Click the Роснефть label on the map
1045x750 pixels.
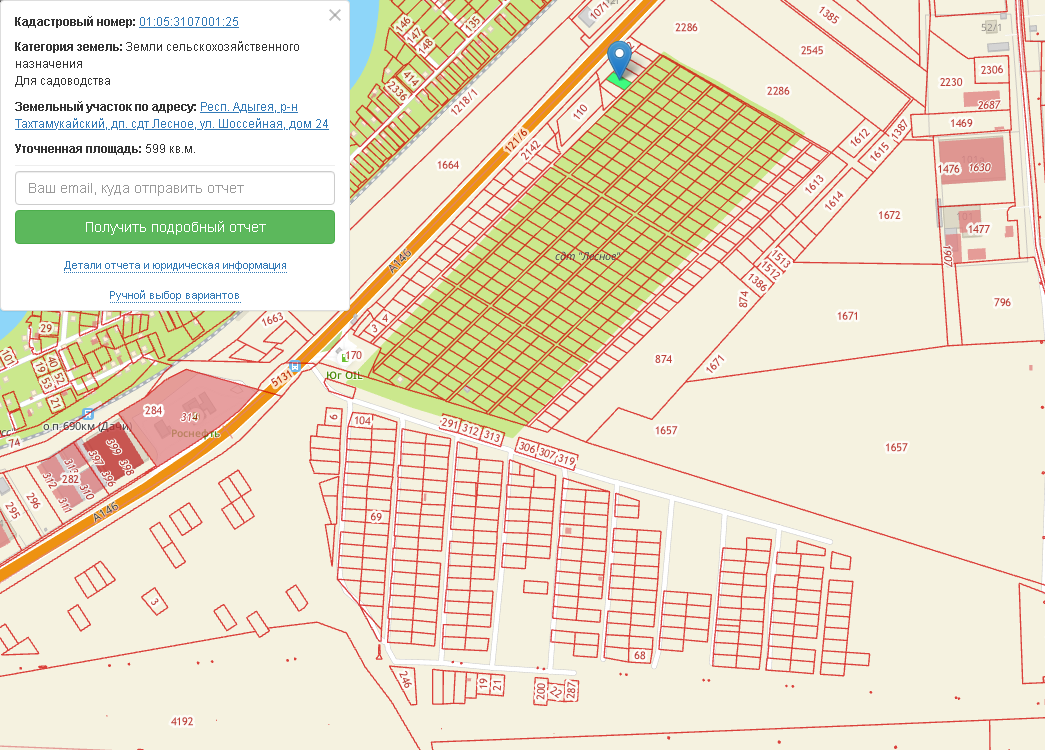click(196, 433)
